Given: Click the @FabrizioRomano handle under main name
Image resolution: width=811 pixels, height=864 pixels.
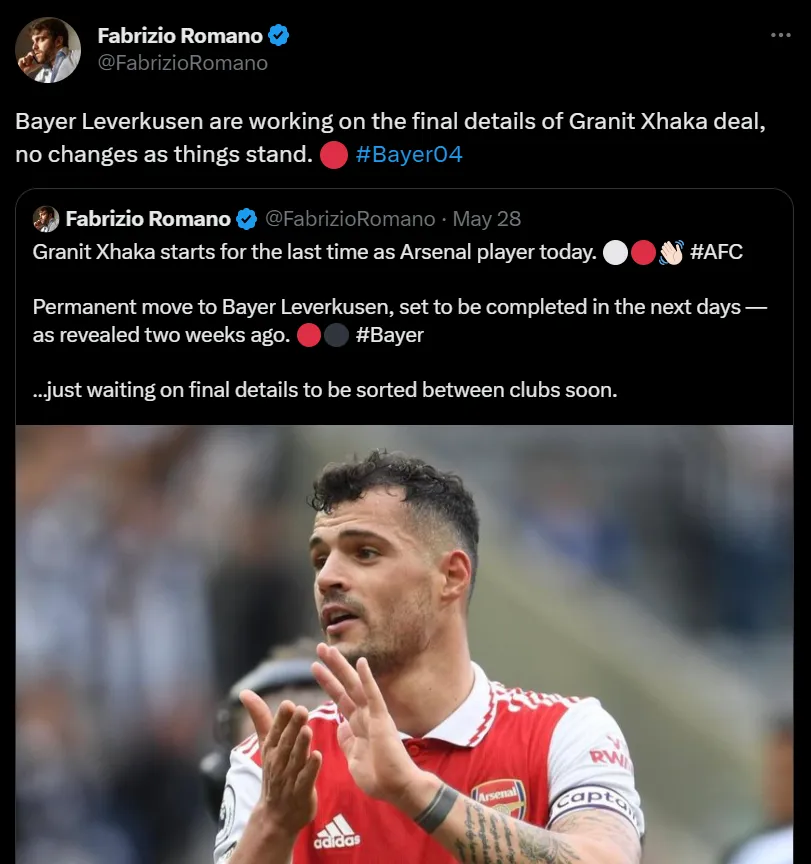Looking at the screenshot, I should (x=183, y=63).
